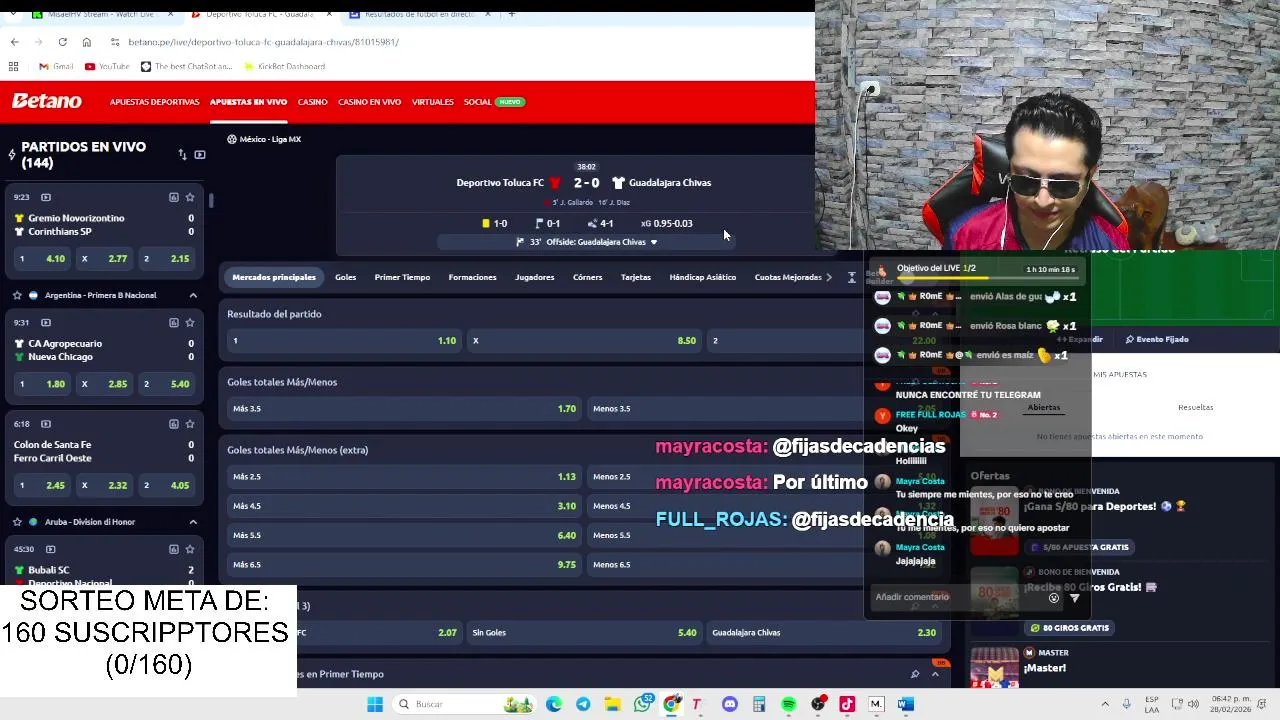Switch to Goles market tab
The width and height of the screenshot is (1280, 720).
click(345, 277)
